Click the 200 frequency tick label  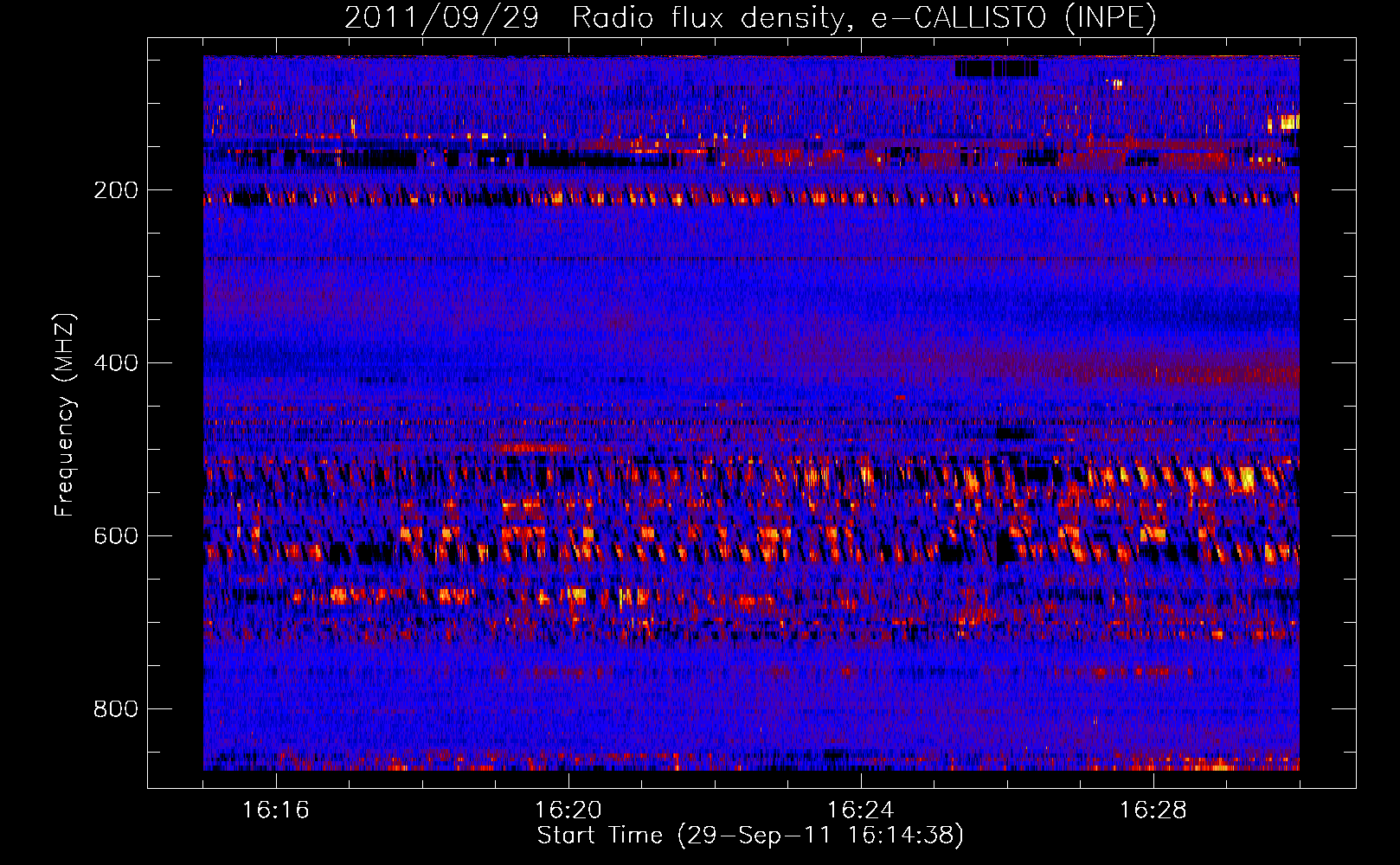coord(116,190)
